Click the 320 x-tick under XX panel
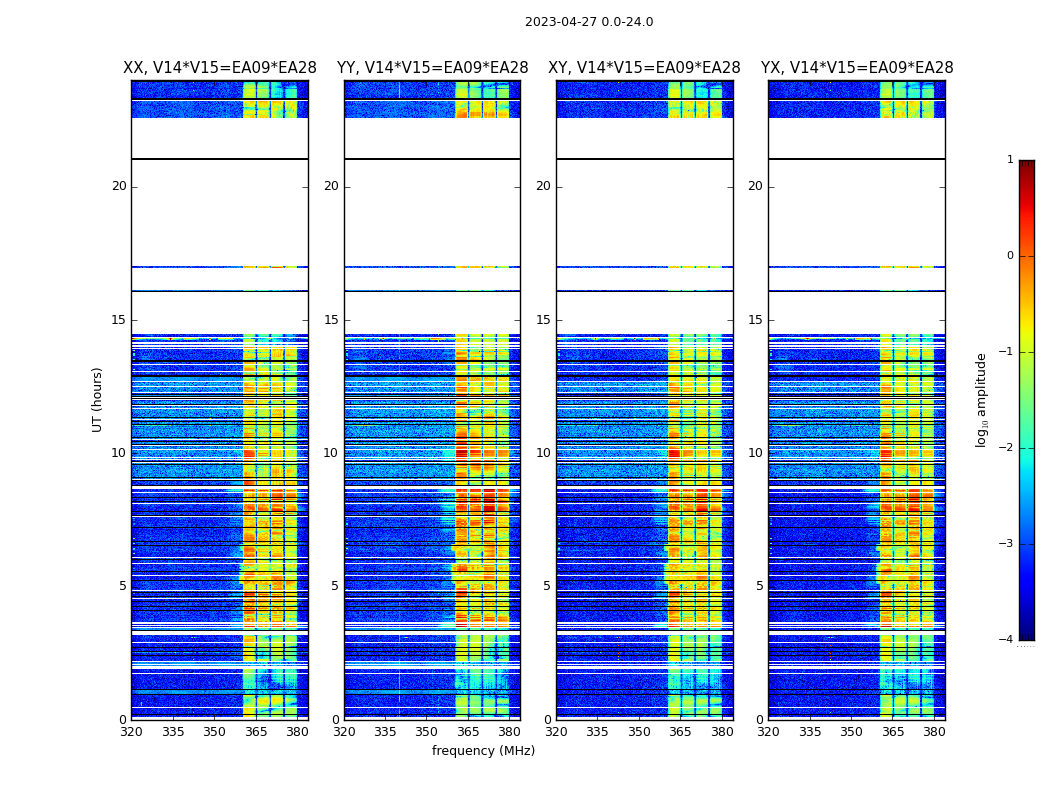 pos(131,732)
